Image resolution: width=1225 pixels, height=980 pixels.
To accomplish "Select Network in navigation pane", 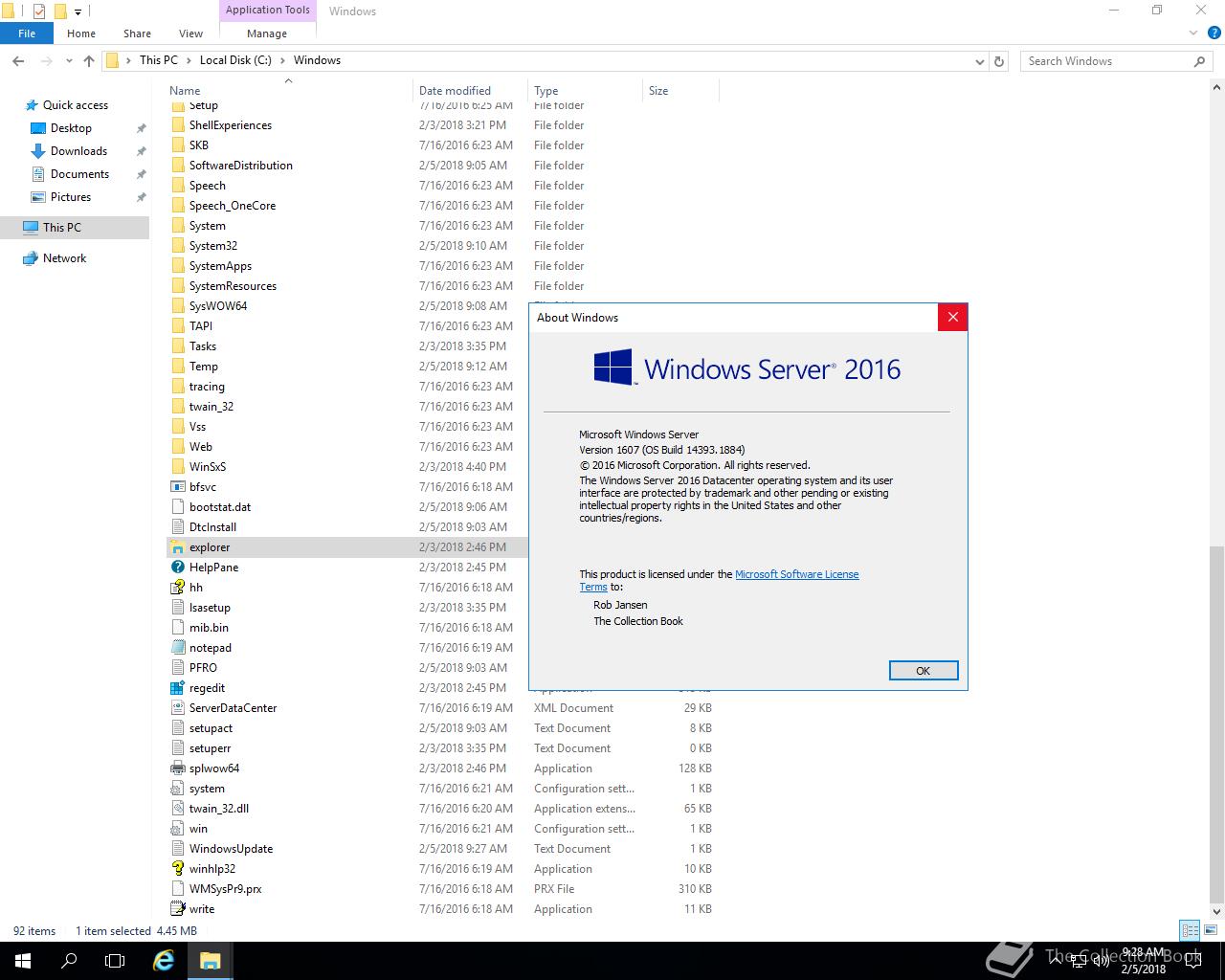I will (x=64, y=258).
